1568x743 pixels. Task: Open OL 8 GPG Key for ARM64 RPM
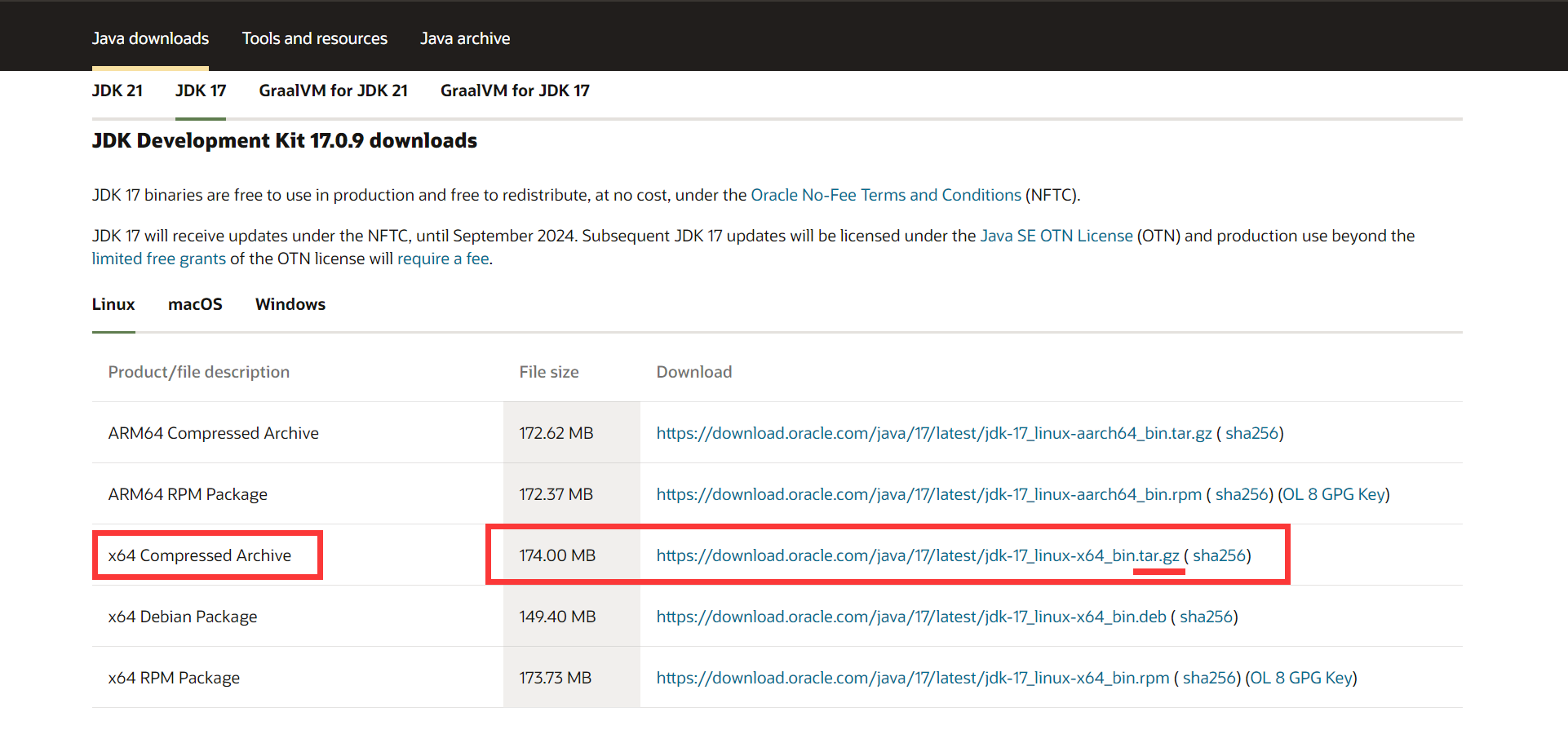tap(1334, 494)
